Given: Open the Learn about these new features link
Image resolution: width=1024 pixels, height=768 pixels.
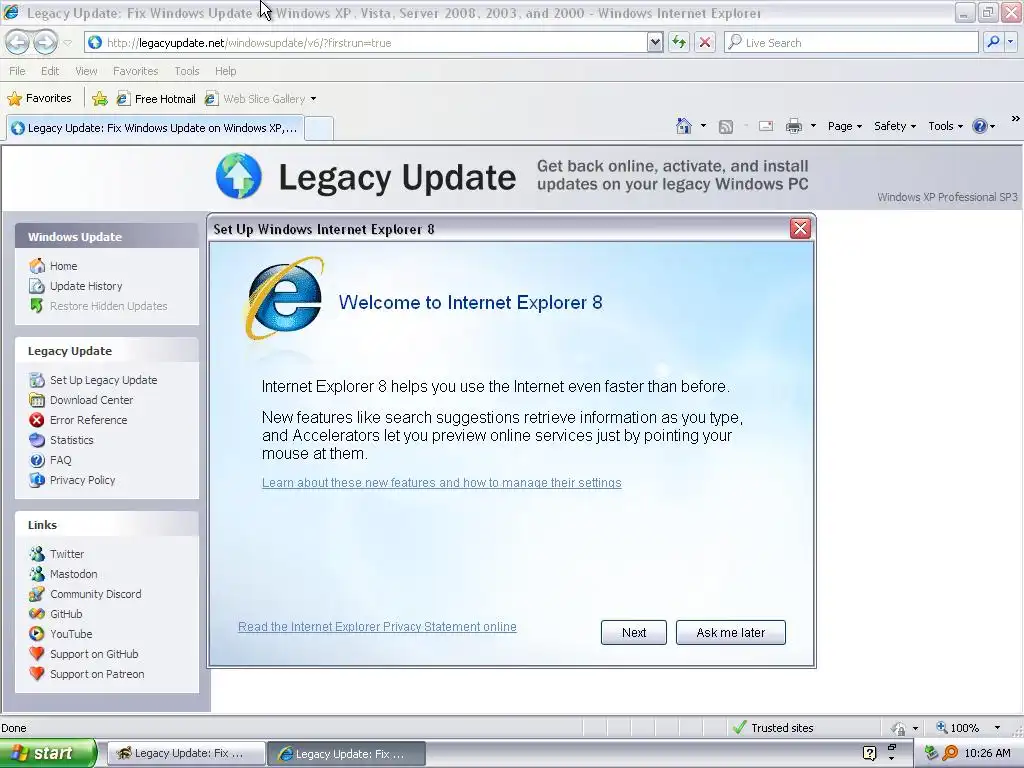Looking at the screenshot, I should tap(441, 483).
